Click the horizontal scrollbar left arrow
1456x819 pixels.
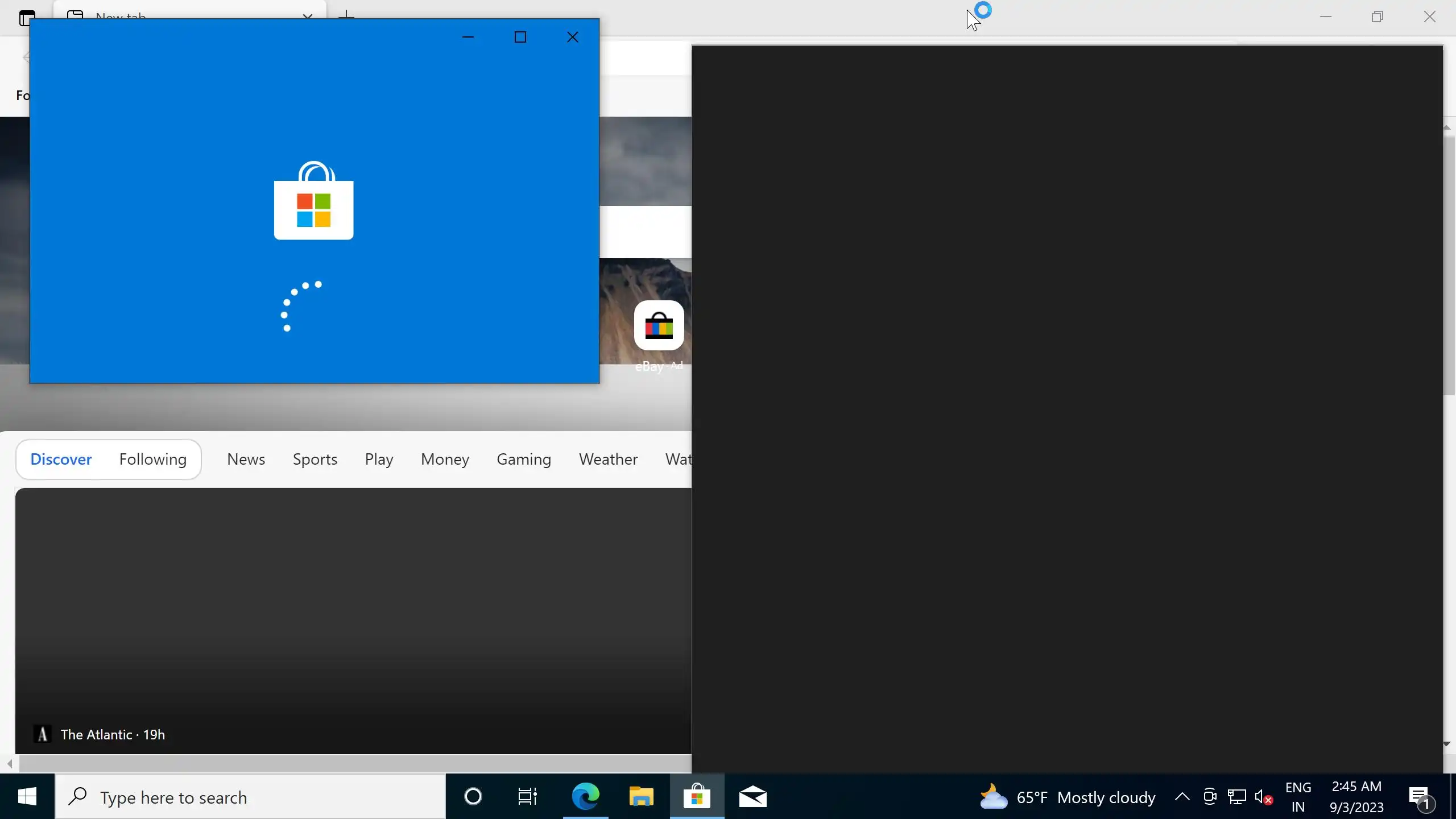(x=10, y=763)
